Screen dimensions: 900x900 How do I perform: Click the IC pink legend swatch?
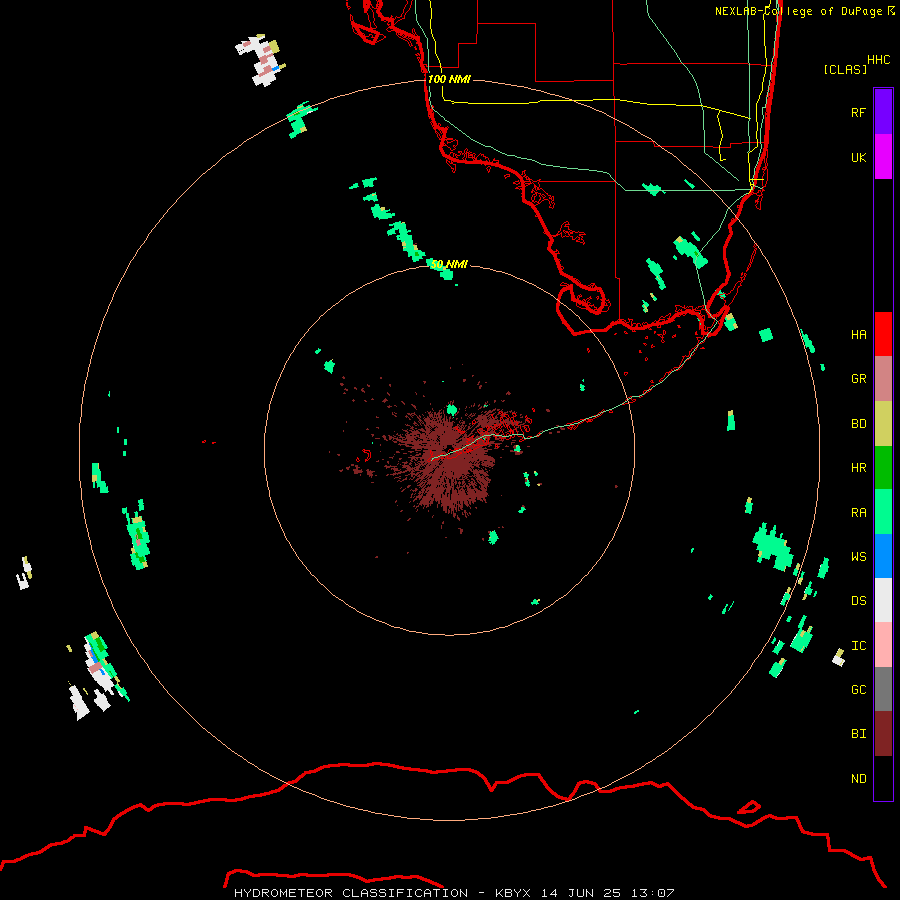click(x=883, y=645)
